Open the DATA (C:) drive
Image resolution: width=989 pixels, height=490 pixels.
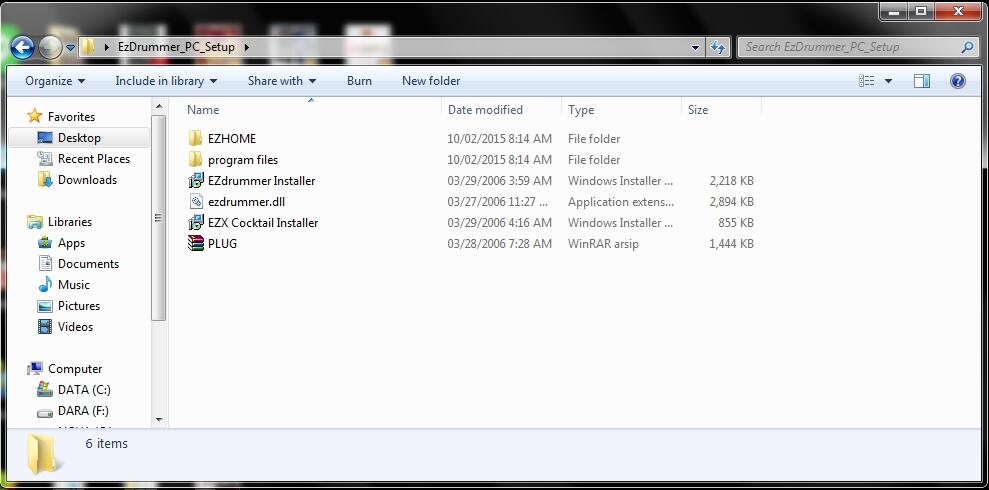[84, 390]
